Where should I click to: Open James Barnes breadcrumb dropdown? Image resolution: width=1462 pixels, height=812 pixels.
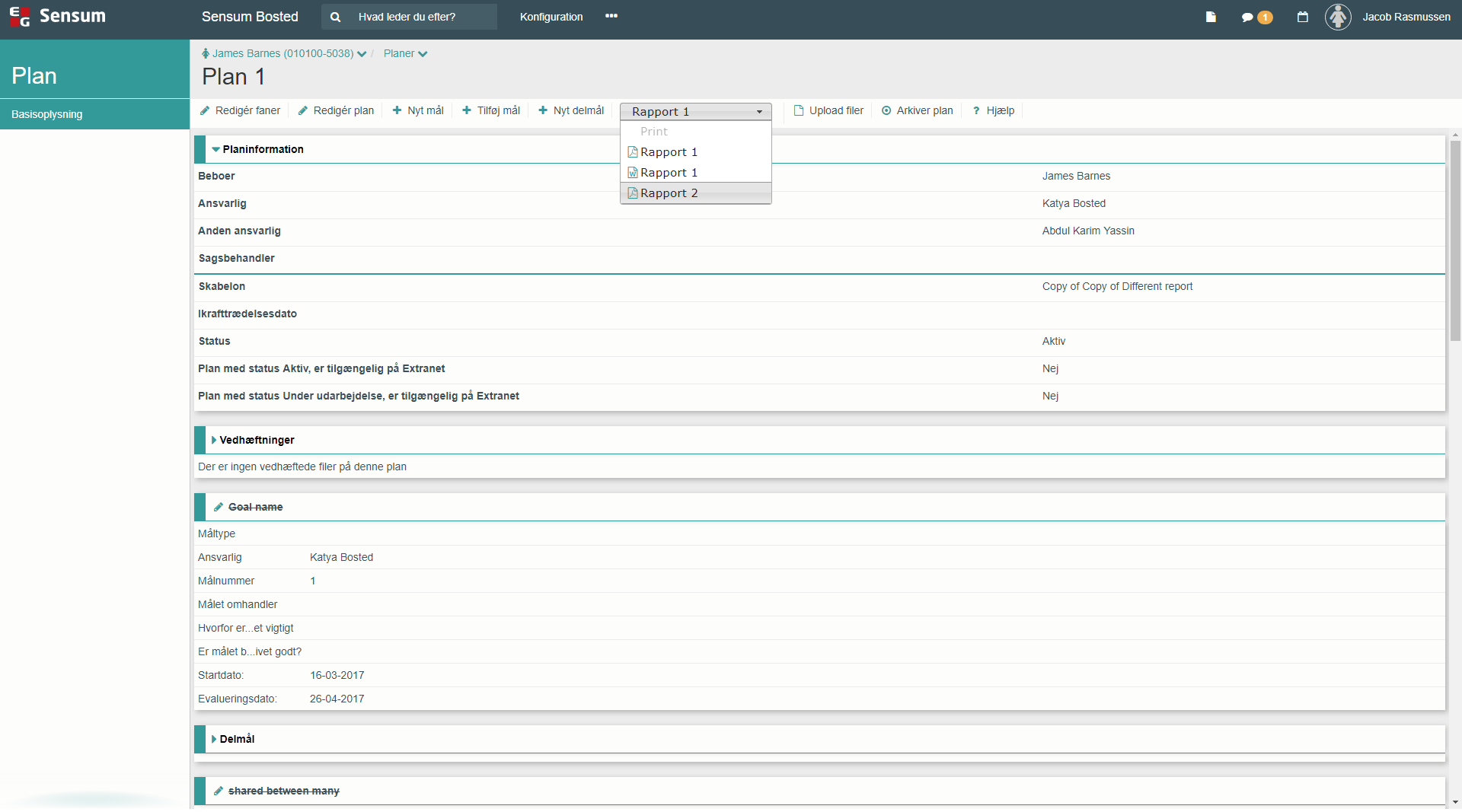point(362,53)
